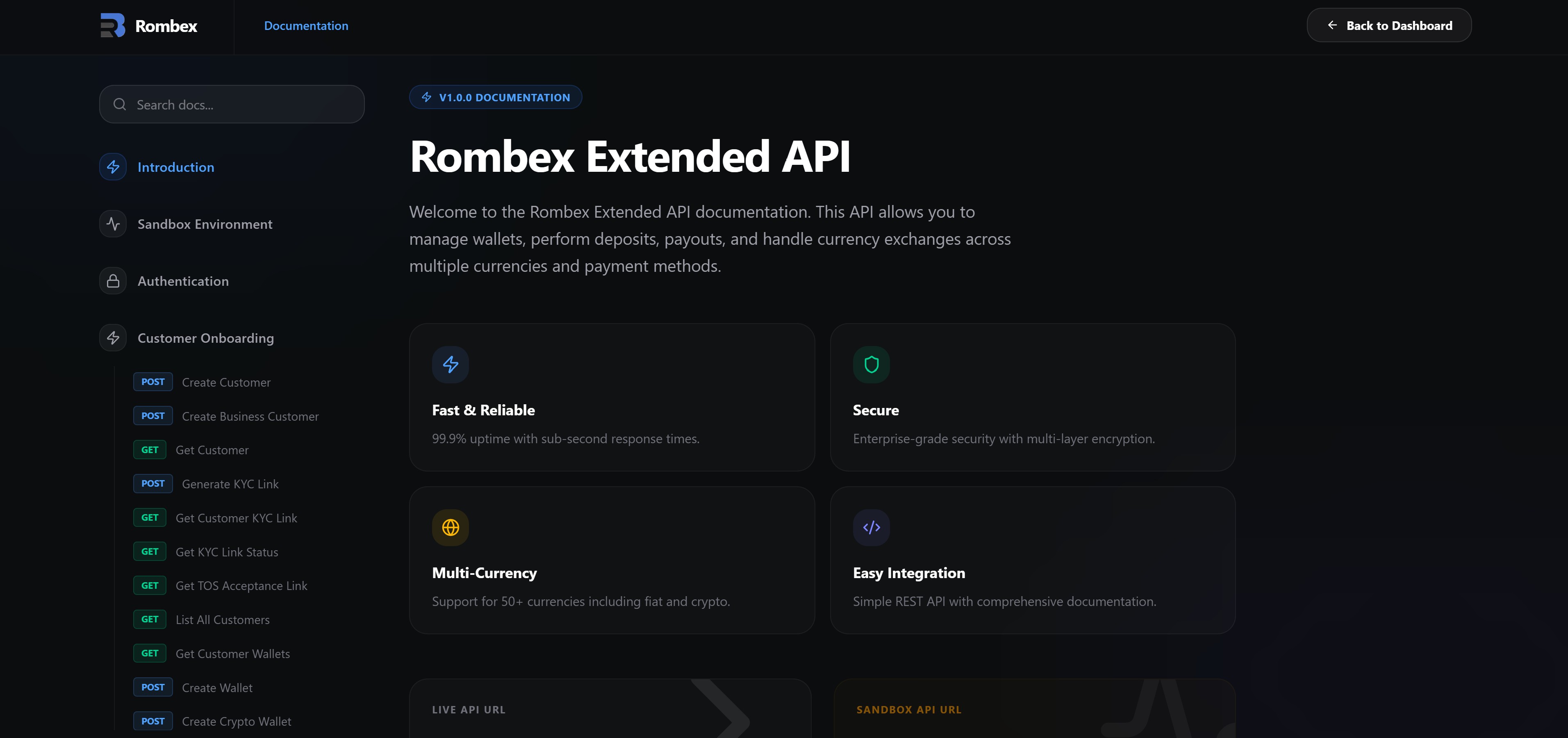Click the Rombex logo icon
Viewport: 1568px width, 738px height.
point(113,25)
